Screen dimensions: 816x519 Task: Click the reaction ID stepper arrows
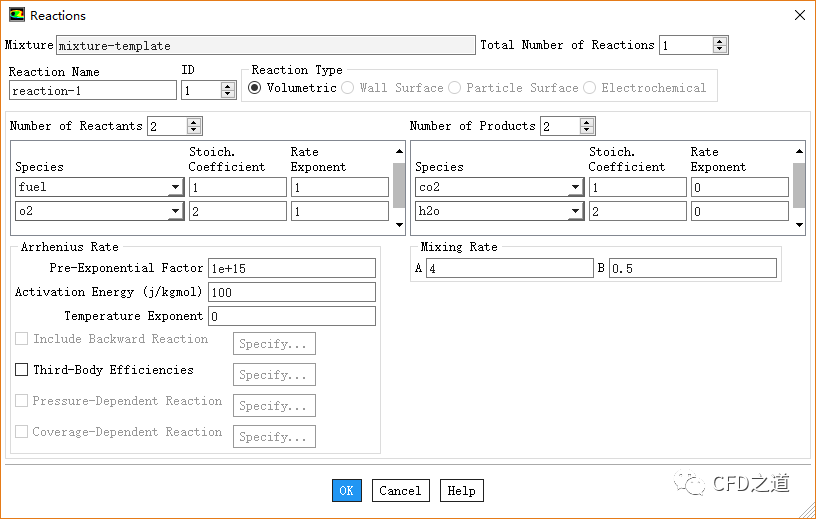(228, 90)
